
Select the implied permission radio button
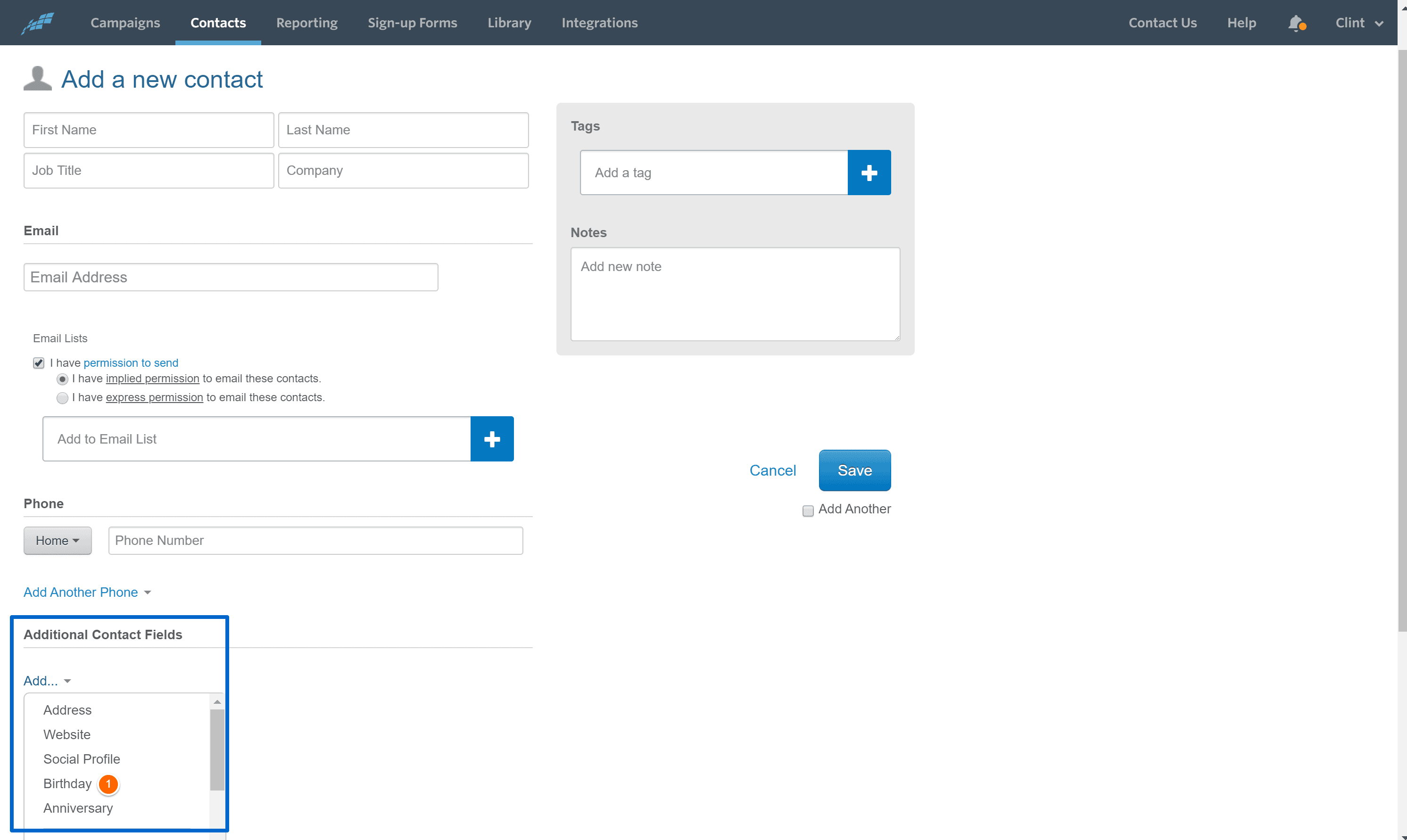62,379
